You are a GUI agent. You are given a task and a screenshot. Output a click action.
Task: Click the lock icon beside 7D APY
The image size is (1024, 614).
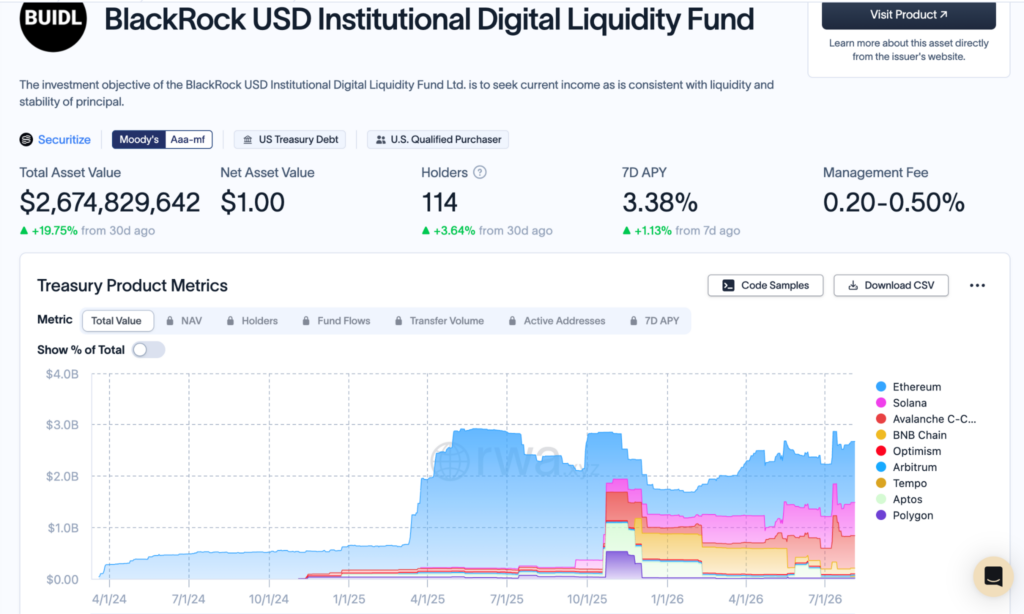pos(633,321)
